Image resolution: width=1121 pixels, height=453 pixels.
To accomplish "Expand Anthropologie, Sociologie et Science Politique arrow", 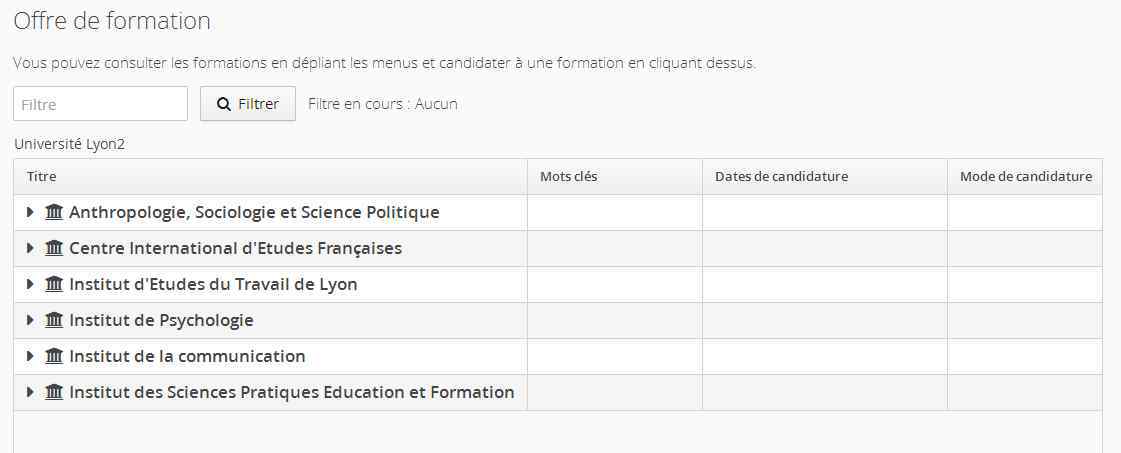I will [x=30, y=212].
